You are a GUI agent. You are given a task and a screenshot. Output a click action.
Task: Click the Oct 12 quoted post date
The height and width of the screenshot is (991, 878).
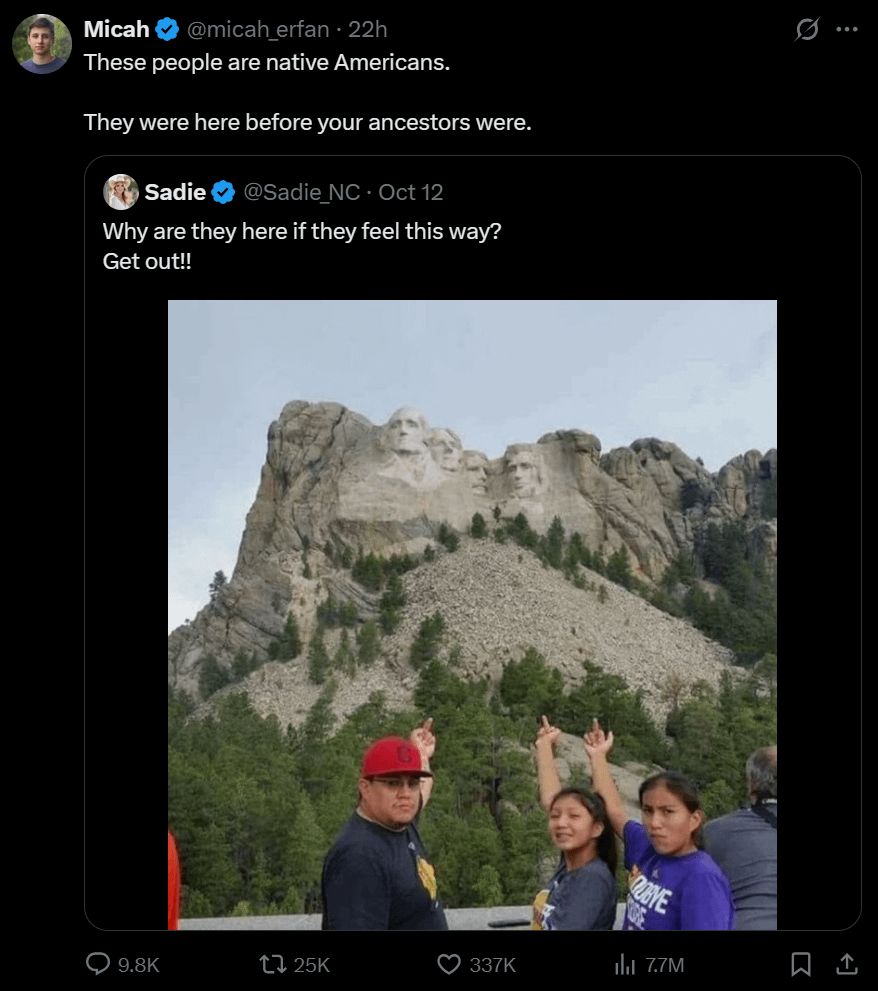click(x=411, y=192)
